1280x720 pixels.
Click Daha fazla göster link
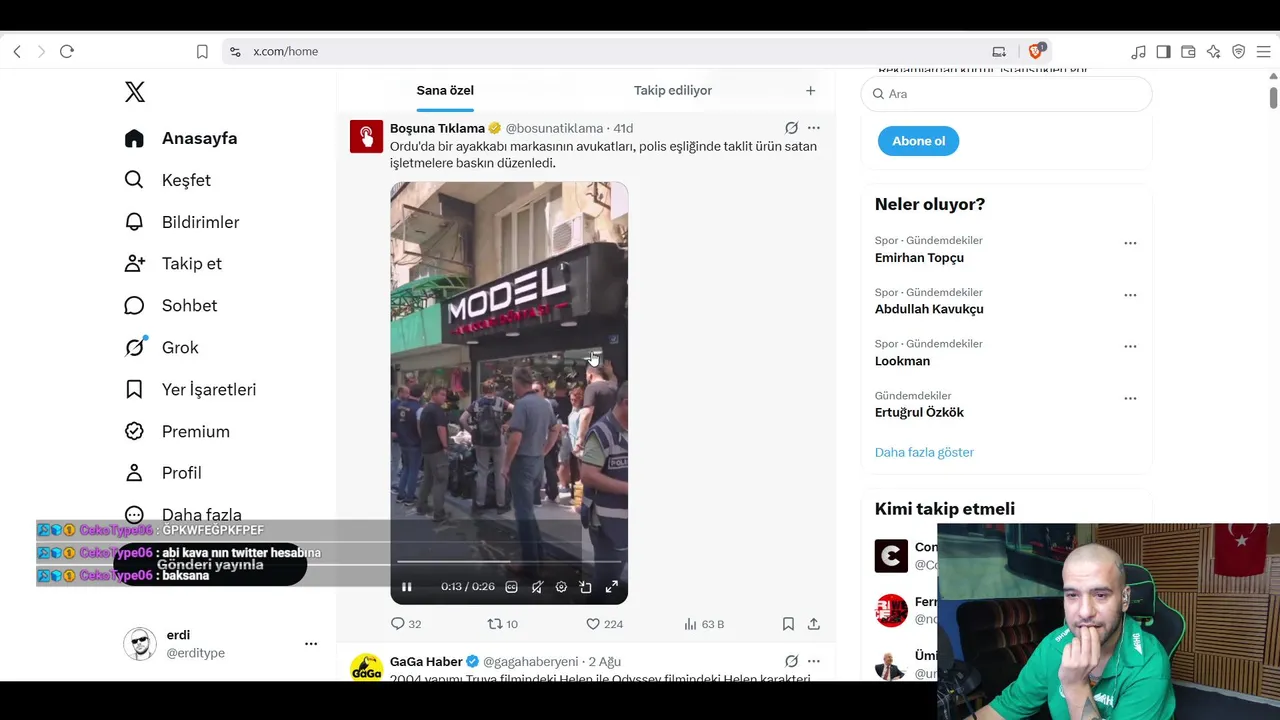[924, 452]
